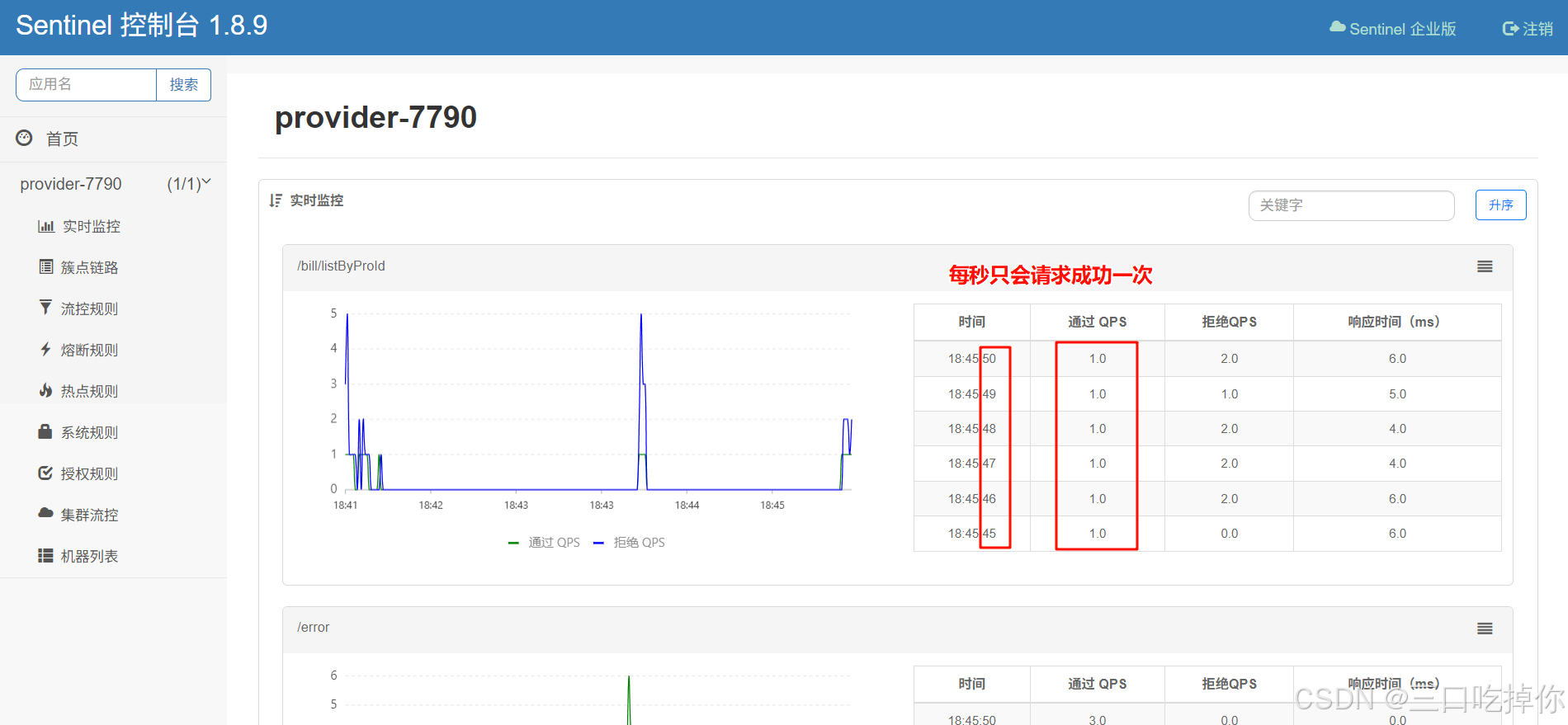Screen dimensions: 1568x725
Task: Click the 热点规则 flame icon
Action: [x=46, y=390]
